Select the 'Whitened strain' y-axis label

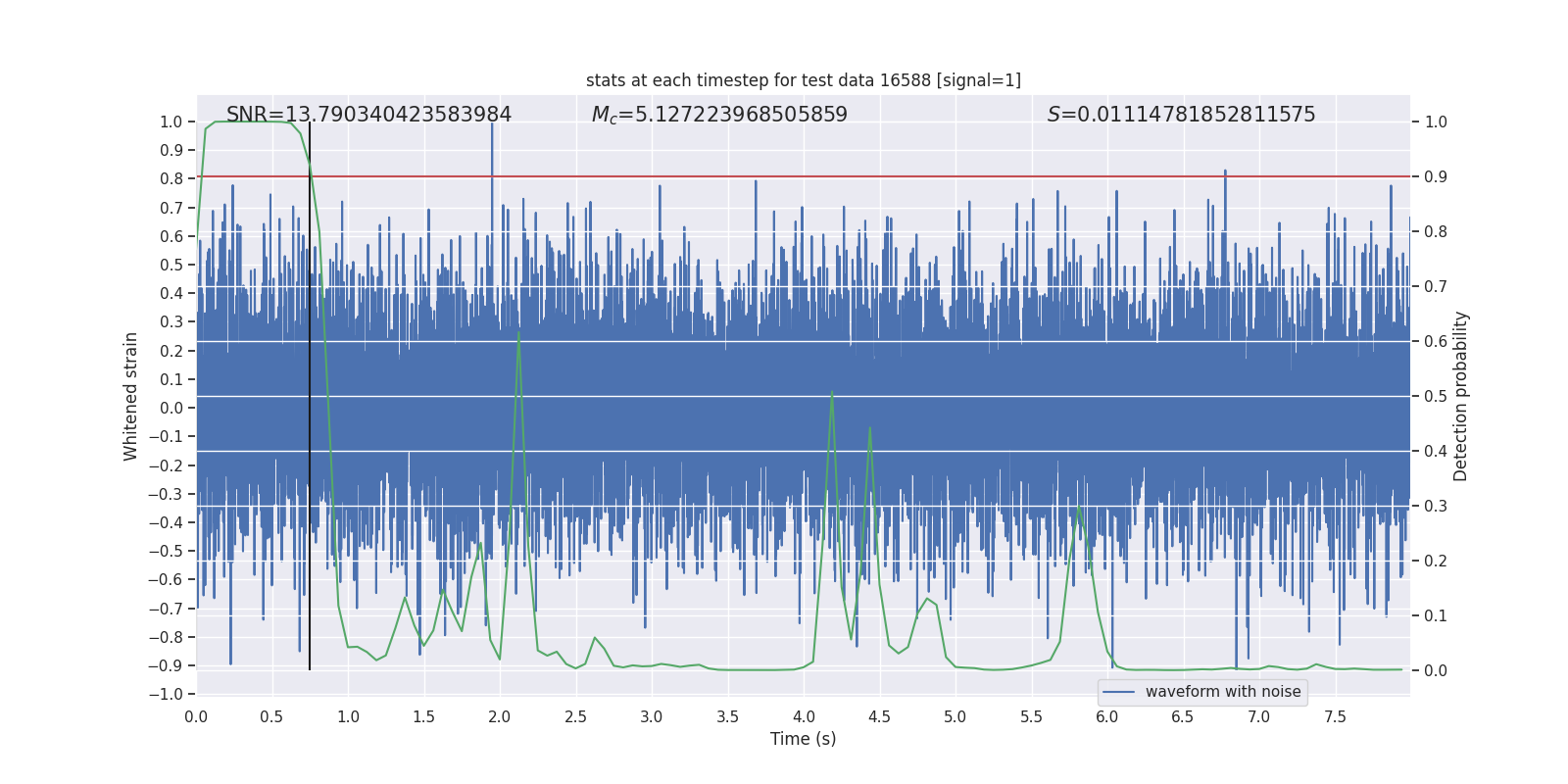click(131, 396)
